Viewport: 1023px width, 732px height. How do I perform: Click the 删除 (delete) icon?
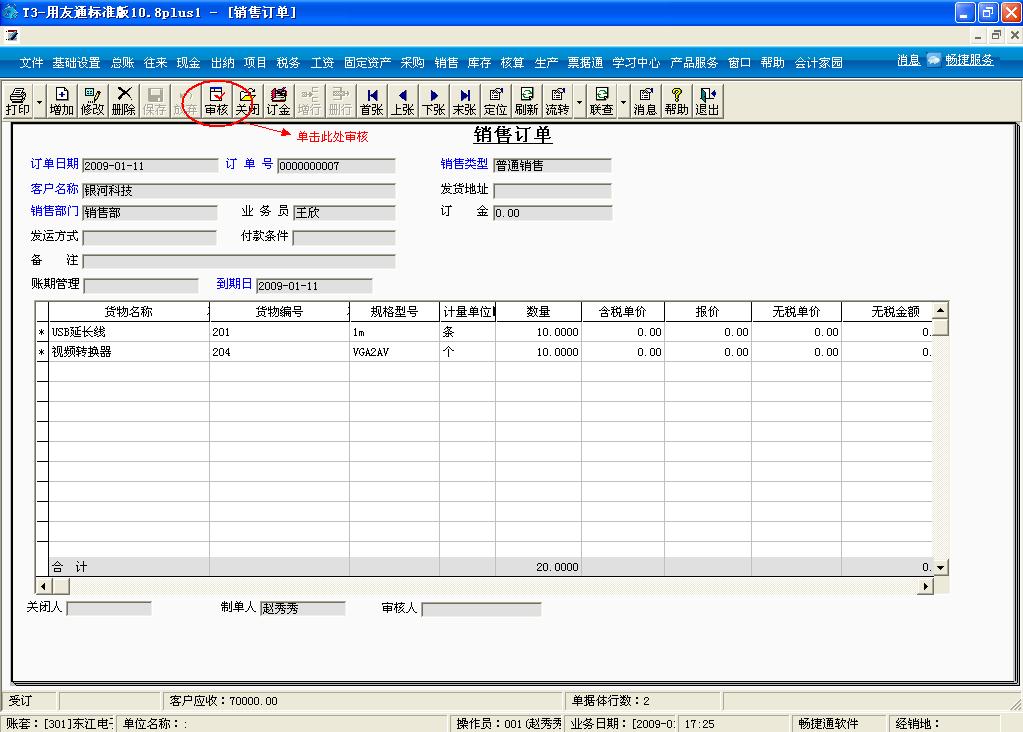(x=122, y=100)
